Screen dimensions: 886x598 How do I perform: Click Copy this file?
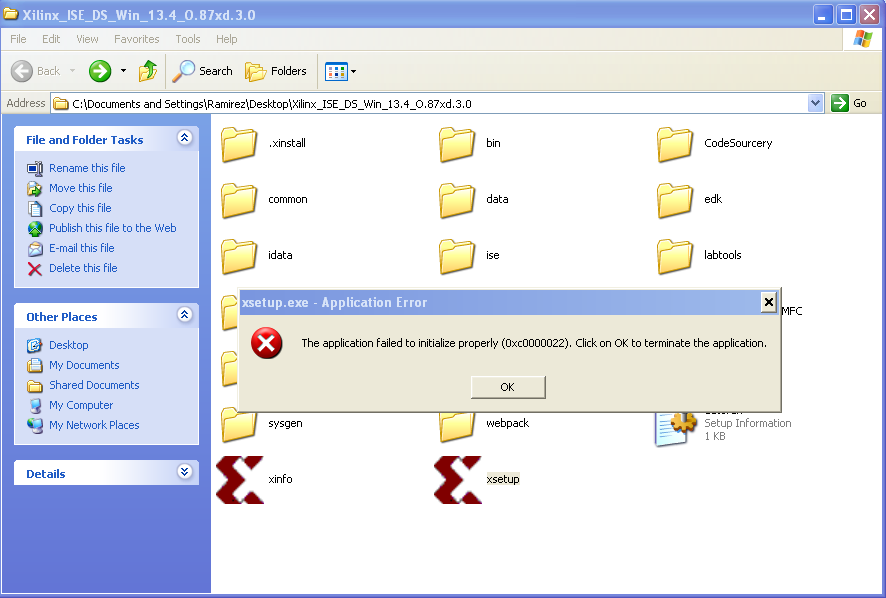tap(80, 208)
